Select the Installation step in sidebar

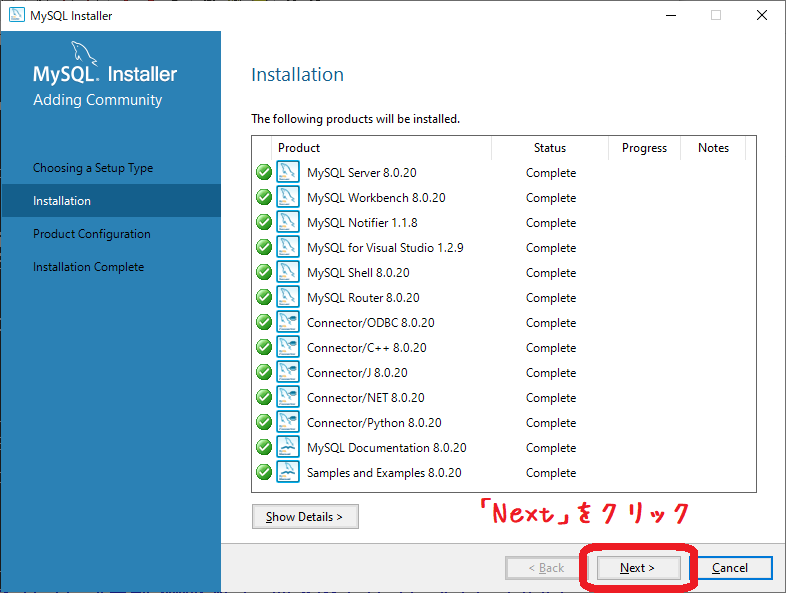tap(111, 201)
